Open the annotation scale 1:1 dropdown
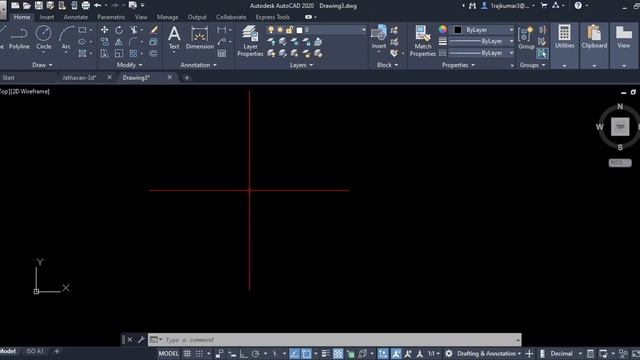 (433, 353)
